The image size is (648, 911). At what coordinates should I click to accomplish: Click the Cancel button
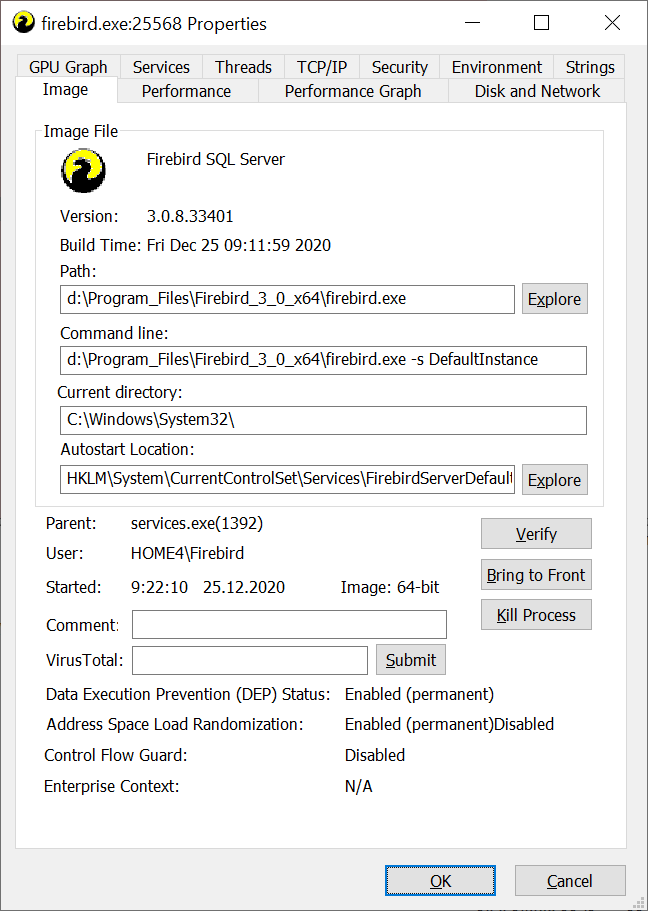click(570, 881)
